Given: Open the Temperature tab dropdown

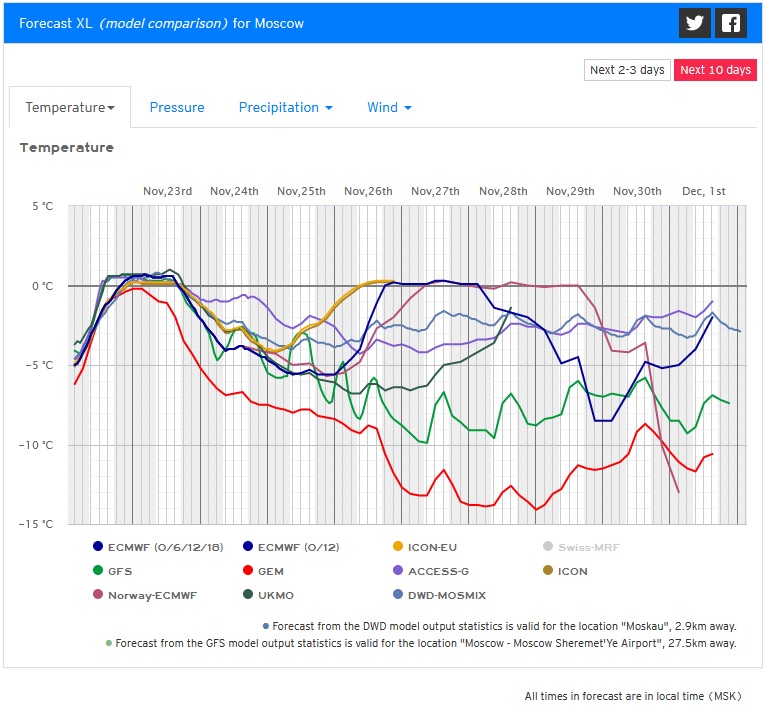Looking at the screenshot, I should pos(70,107).
